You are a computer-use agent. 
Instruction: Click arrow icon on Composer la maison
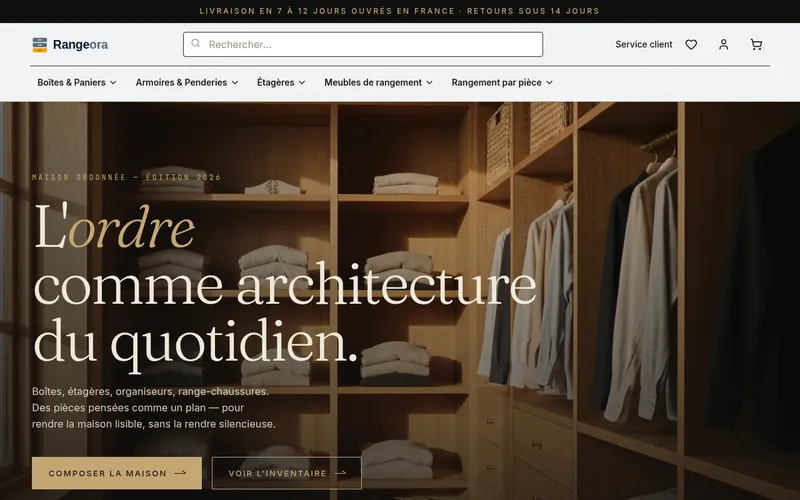point(180,473)
